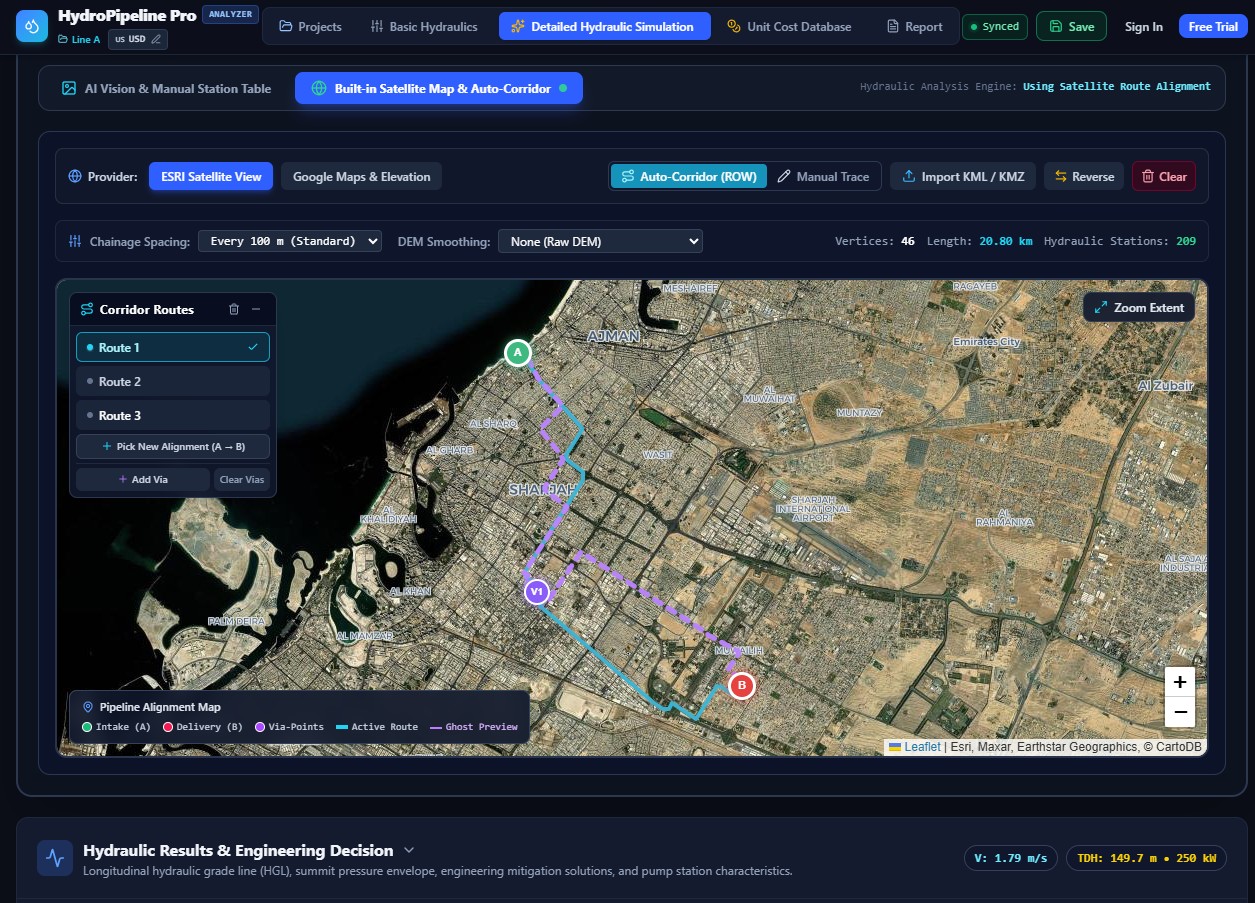Reverse the pipeline route direction
This screenshot has height=903, width=1255.
(1084, 177)
